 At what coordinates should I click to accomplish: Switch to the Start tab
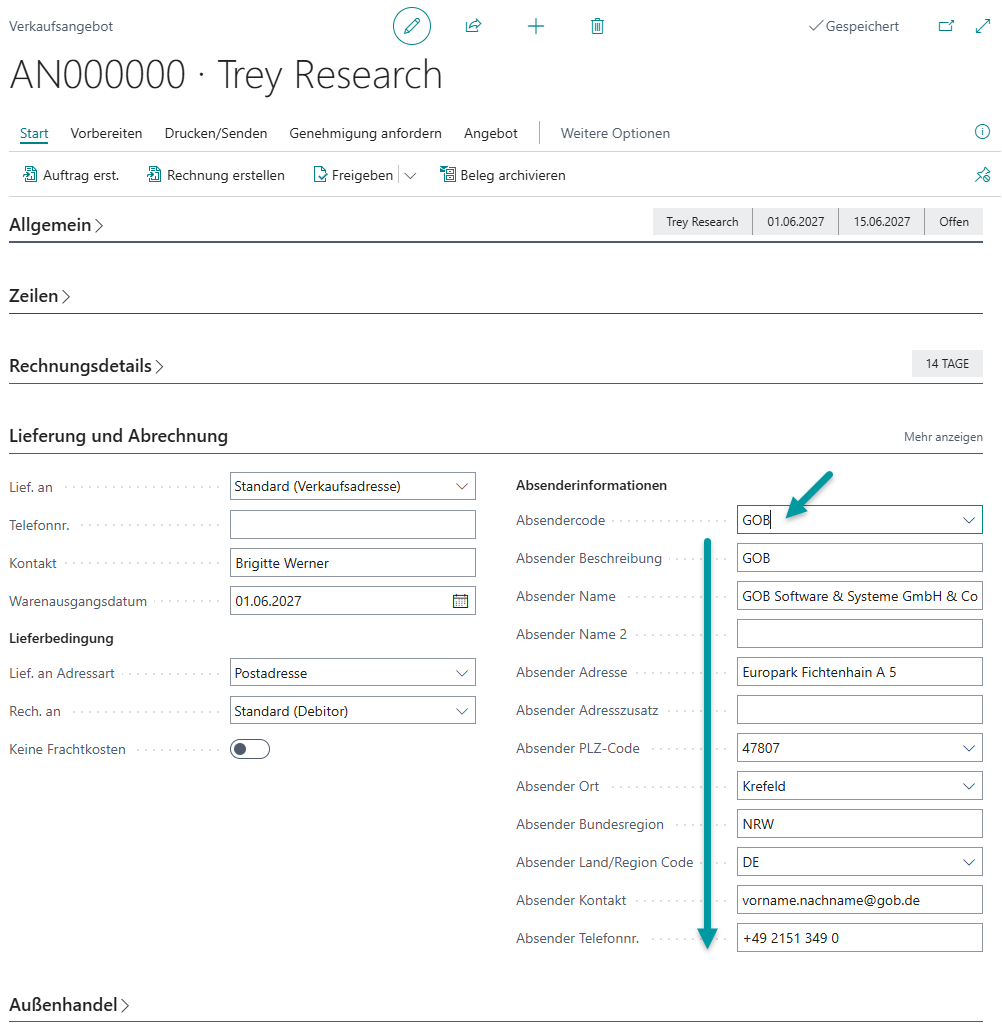34,133
